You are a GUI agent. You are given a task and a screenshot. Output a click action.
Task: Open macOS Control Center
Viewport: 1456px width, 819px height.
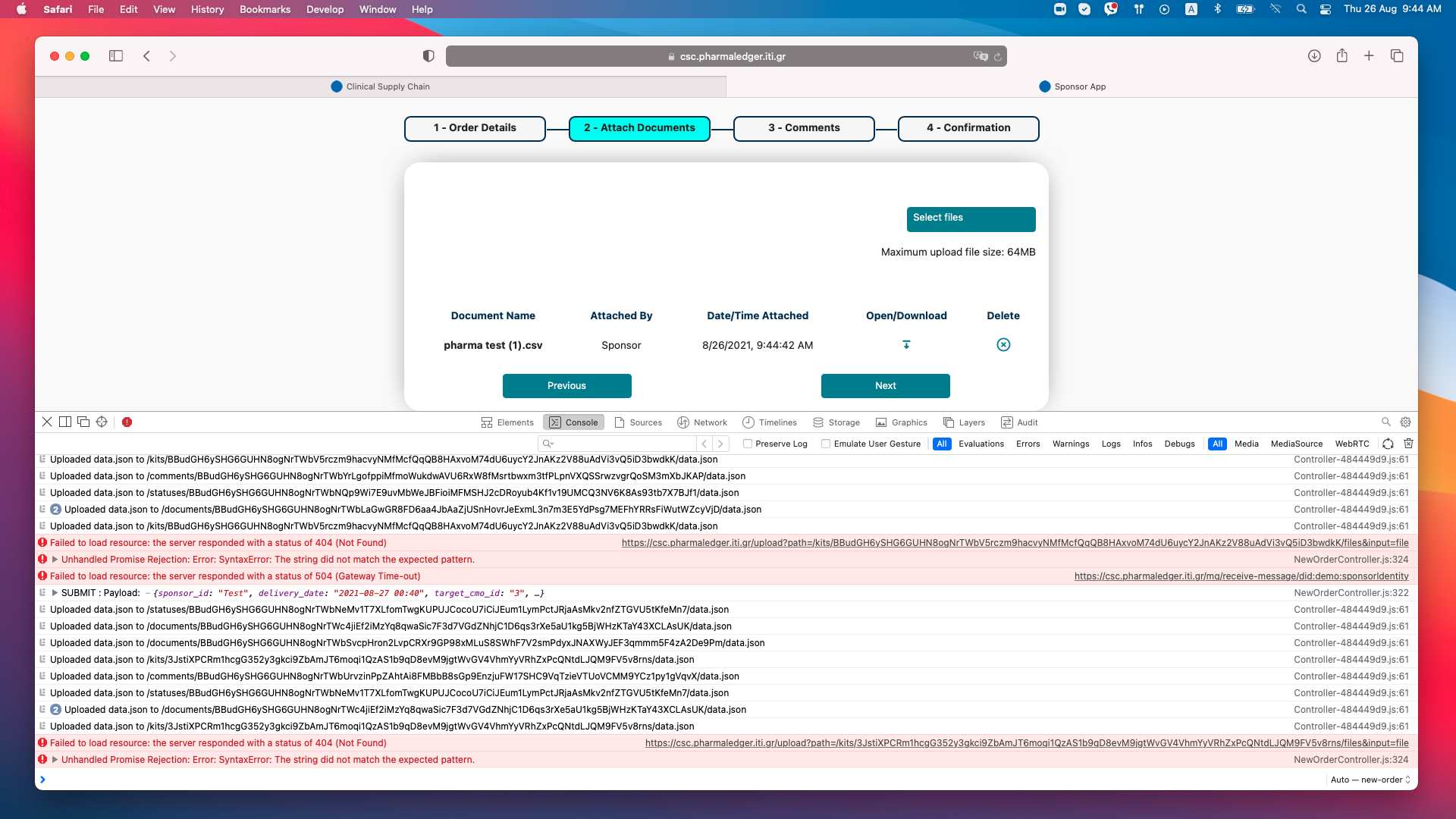click(x=1326, y=9)
